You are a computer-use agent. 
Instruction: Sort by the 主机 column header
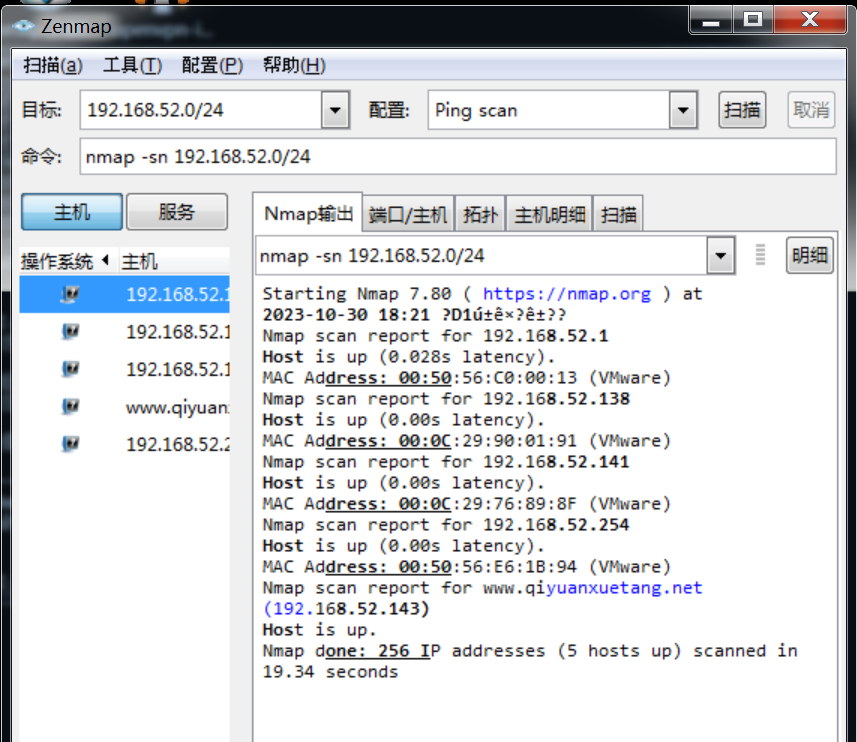174,261
